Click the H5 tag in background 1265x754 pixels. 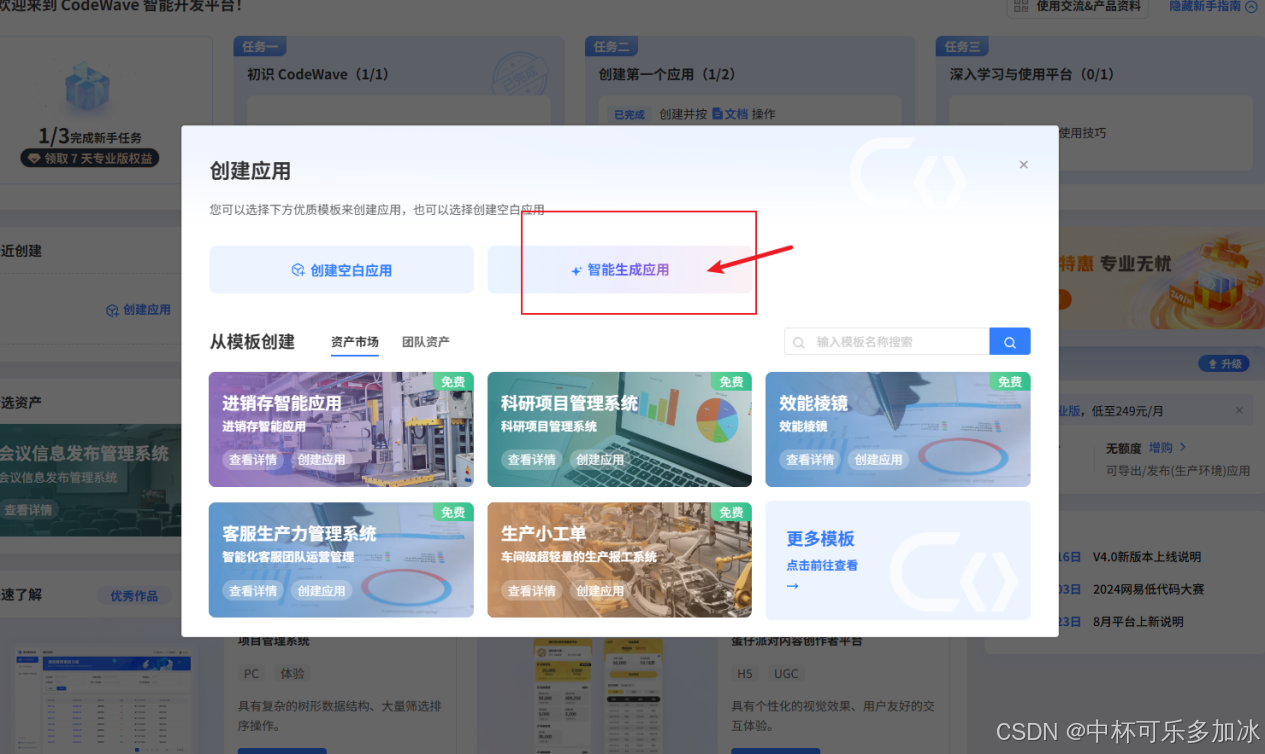[745, 674]
